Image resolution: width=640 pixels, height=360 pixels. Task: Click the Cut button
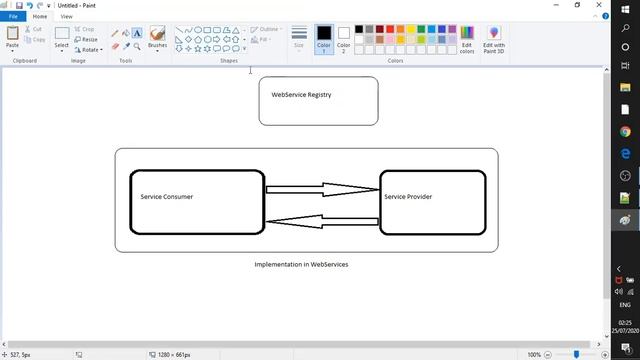click(x=33, y=29)
